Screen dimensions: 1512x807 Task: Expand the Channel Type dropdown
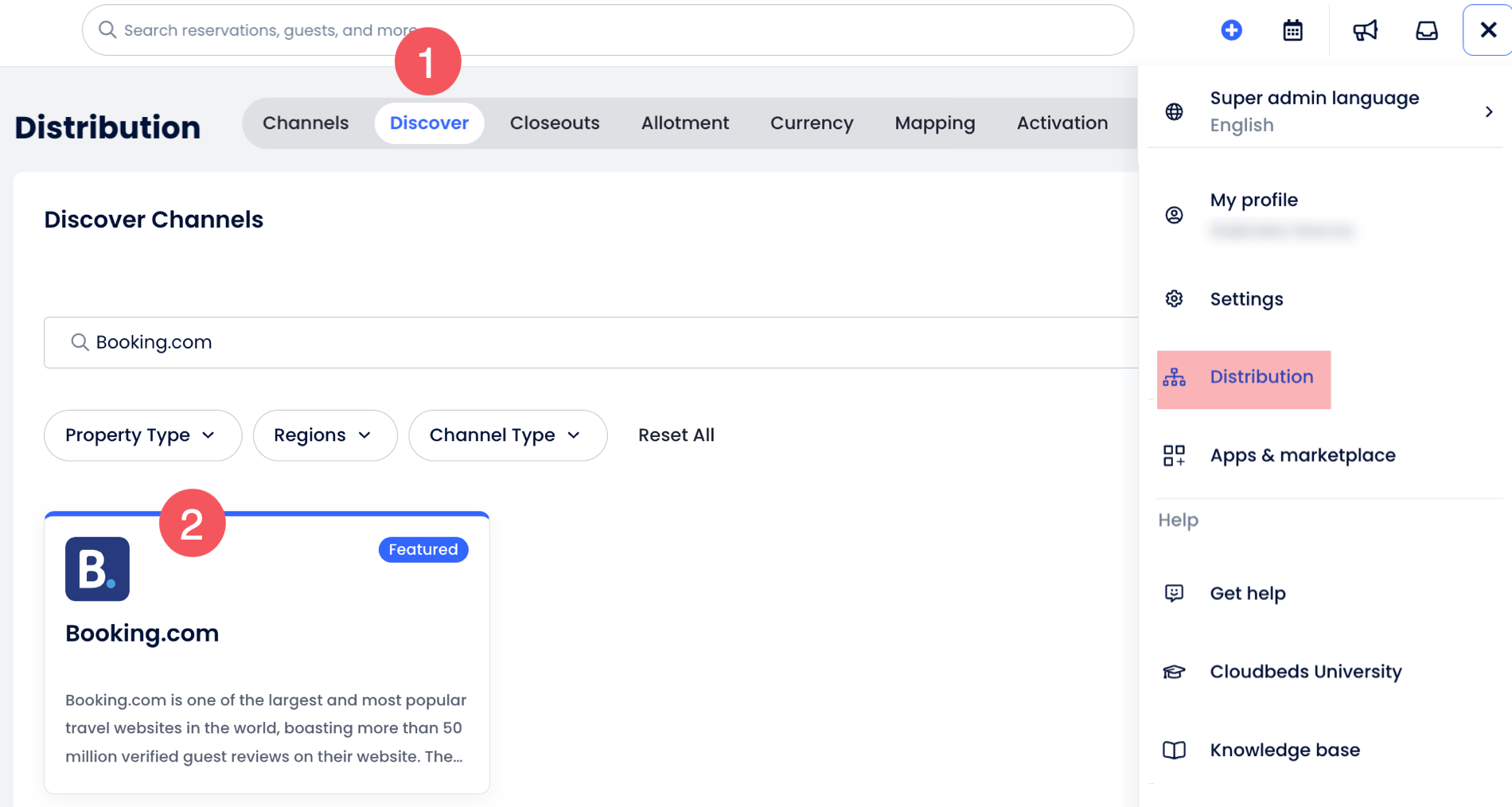coord(507,435)
